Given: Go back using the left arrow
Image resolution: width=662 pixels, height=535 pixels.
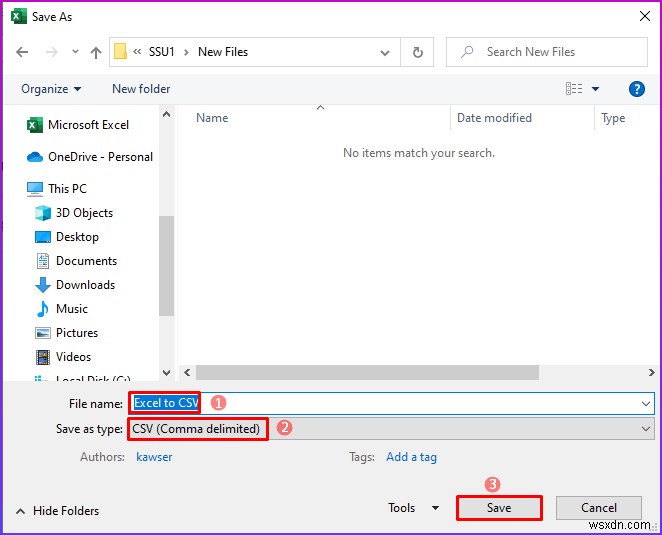Looking at the screenshot, I should (22, 52).
